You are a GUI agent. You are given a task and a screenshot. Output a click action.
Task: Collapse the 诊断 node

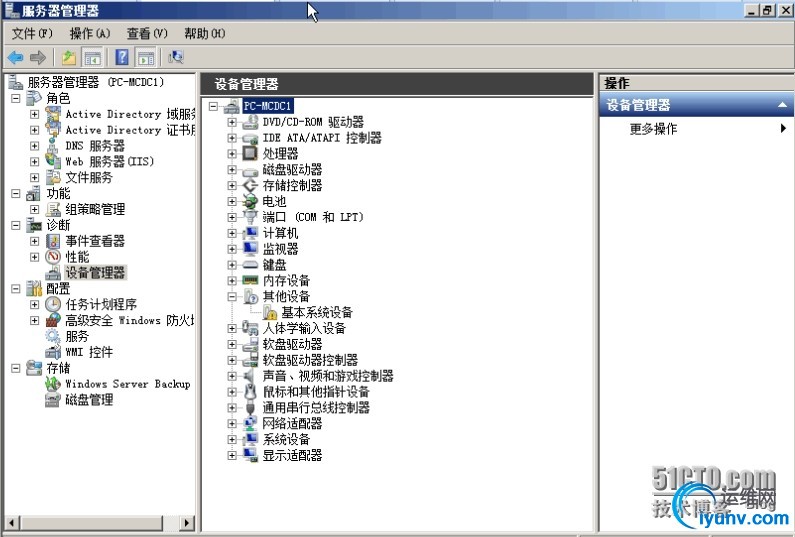click(16, 225)
